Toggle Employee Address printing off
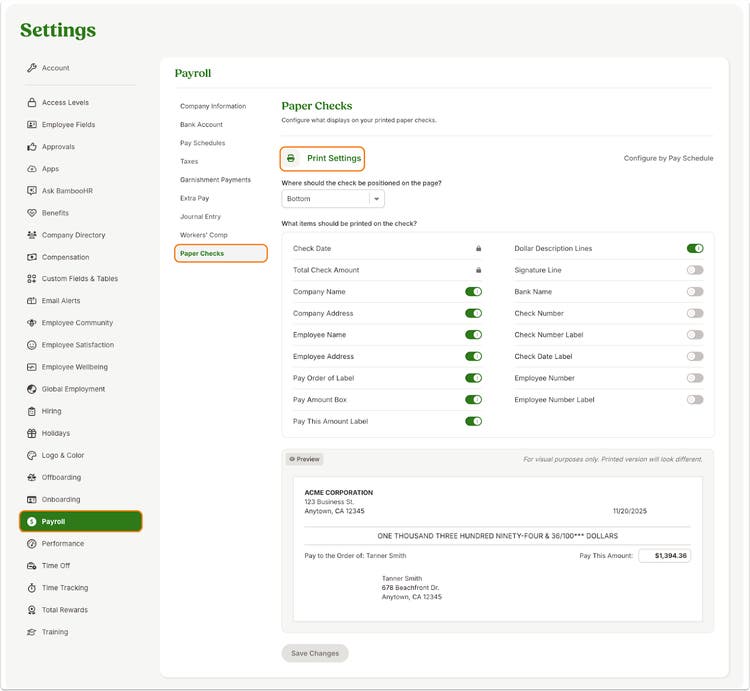 [x=474, y=356]
